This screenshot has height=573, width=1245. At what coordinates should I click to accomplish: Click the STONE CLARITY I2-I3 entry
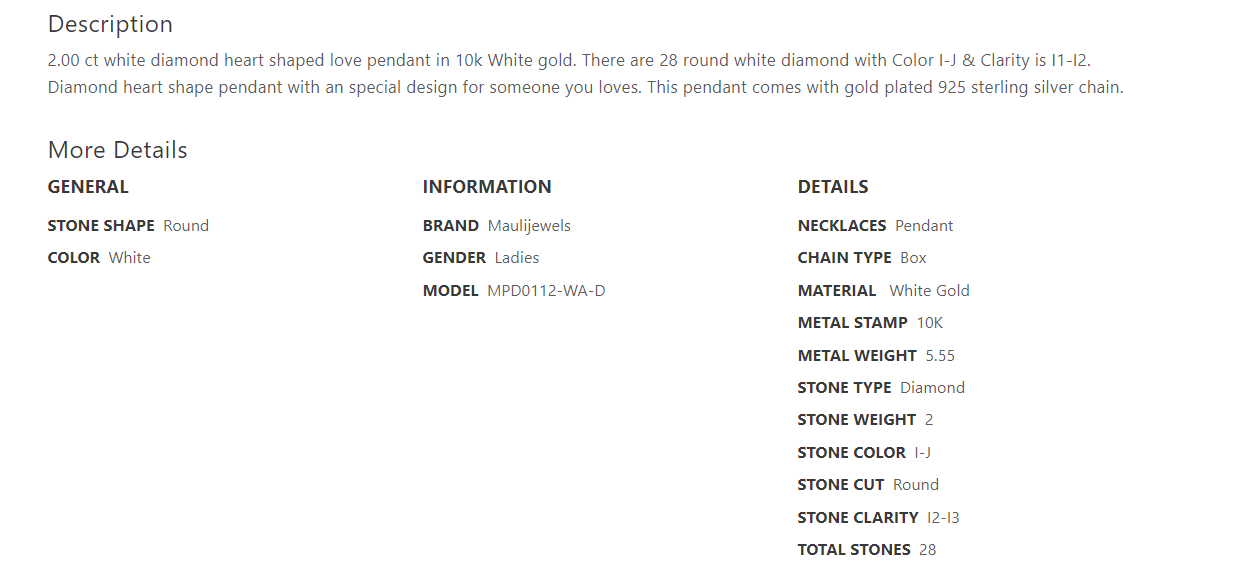click(x=878, y=518)
